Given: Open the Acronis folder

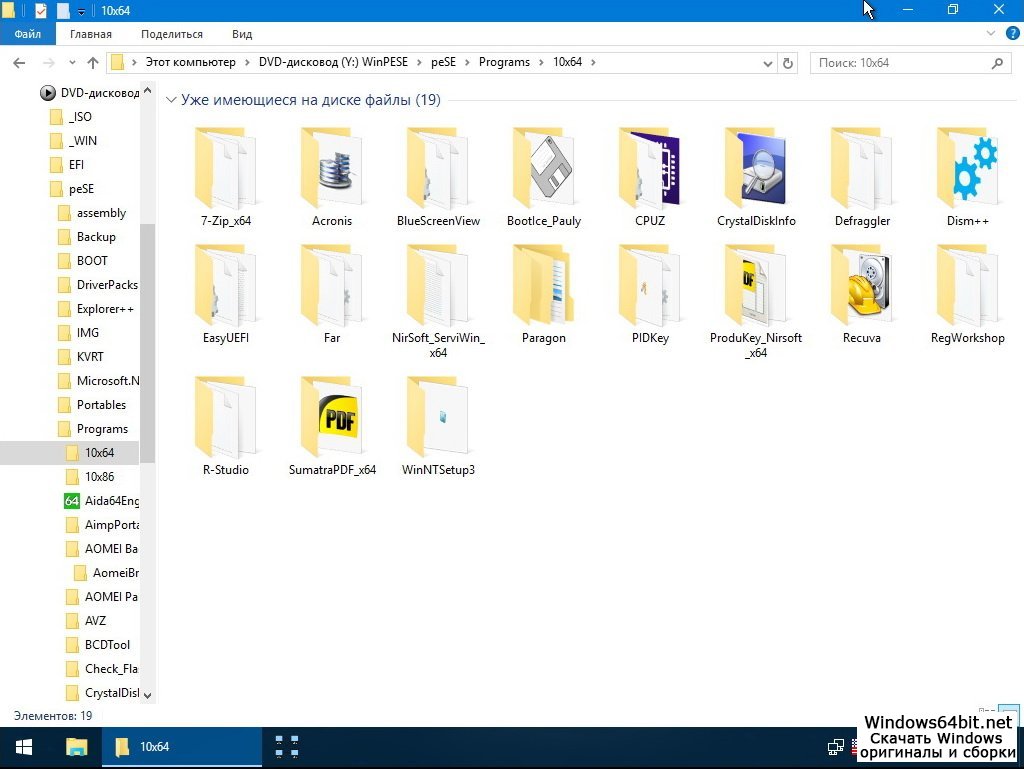Looking at the screenshot, I should pyautogui.click(x=332, y=168).
